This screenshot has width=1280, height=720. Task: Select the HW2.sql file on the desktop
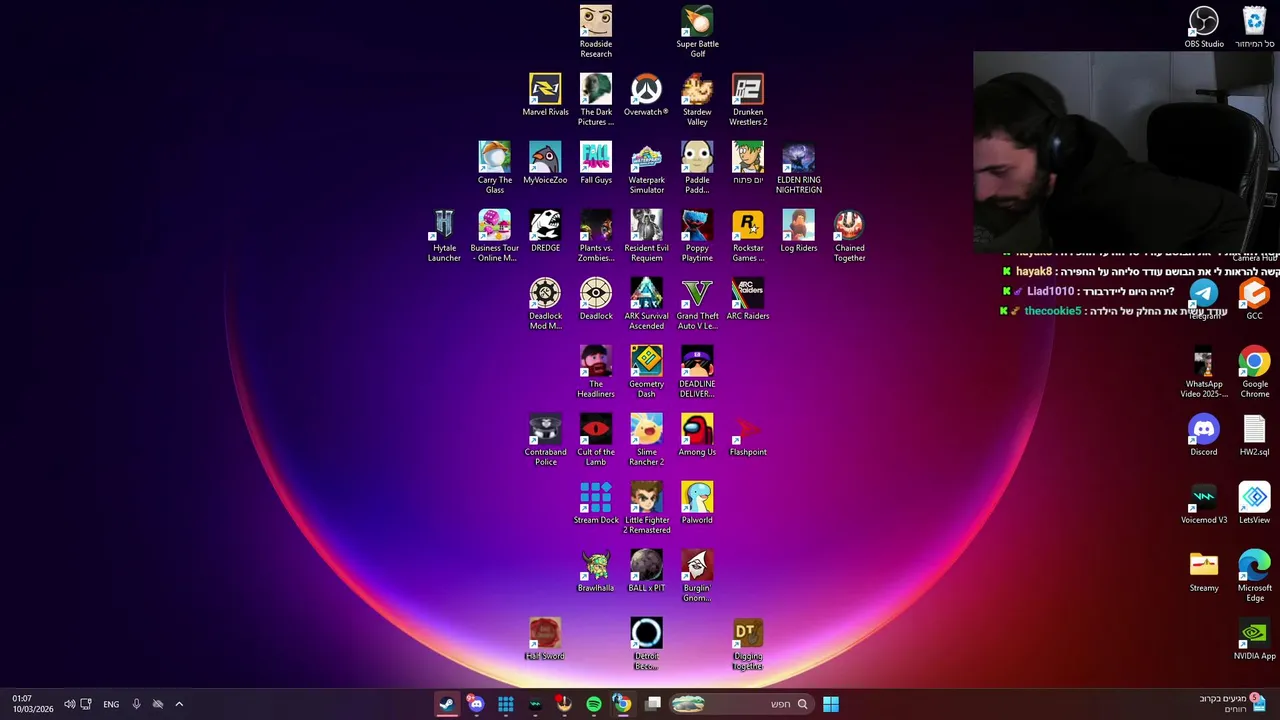pyautogui.click(x=1254, y=435)
